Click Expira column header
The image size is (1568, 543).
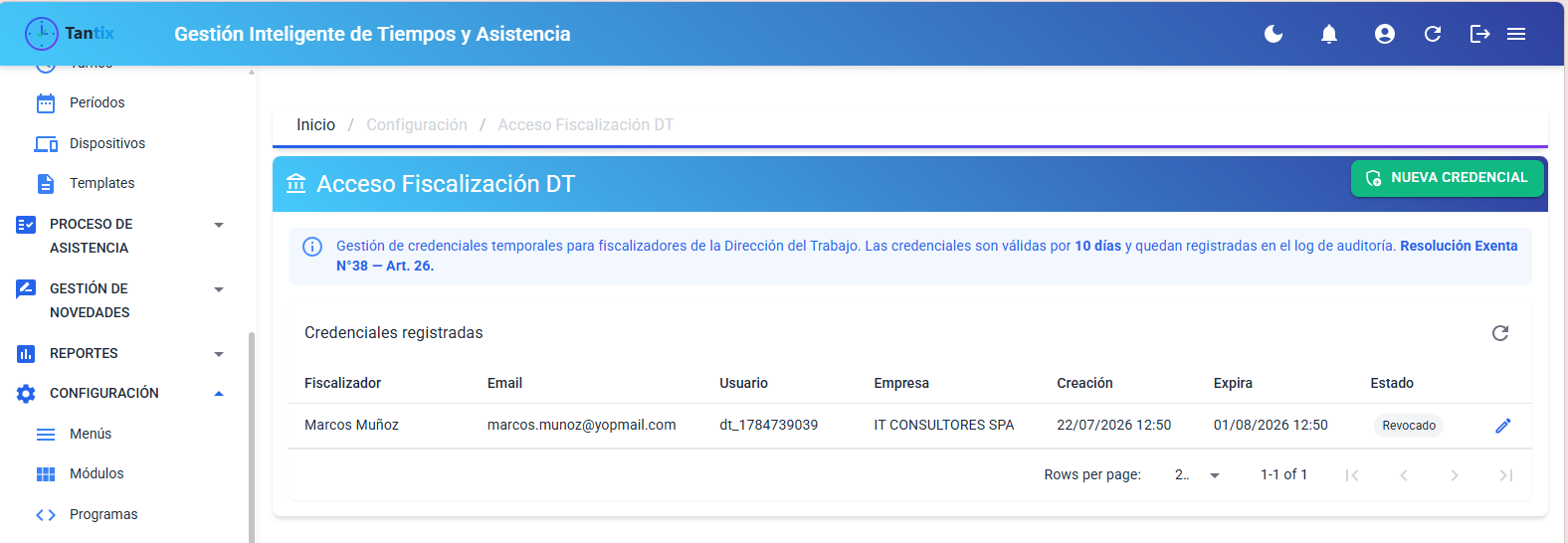[x=1233, y=383]
